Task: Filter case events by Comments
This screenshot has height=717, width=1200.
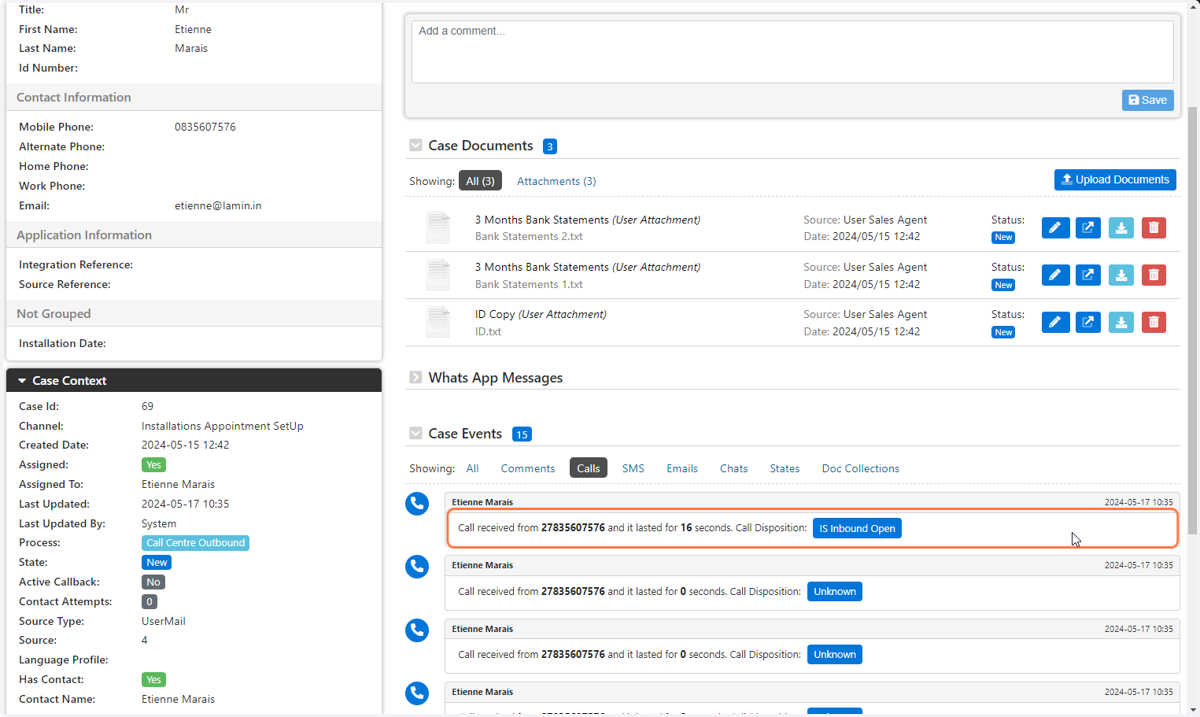Action: coord(528,468)
